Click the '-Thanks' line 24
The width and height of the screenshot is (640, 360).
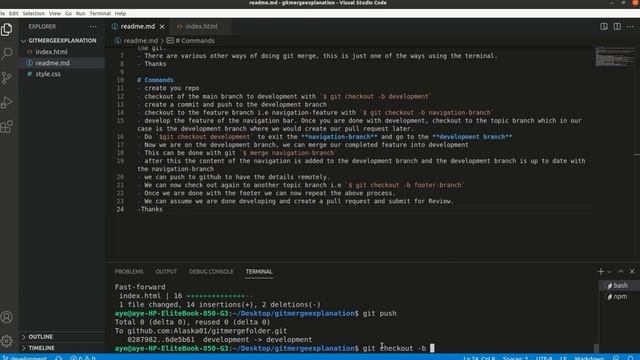coord(150,209)
